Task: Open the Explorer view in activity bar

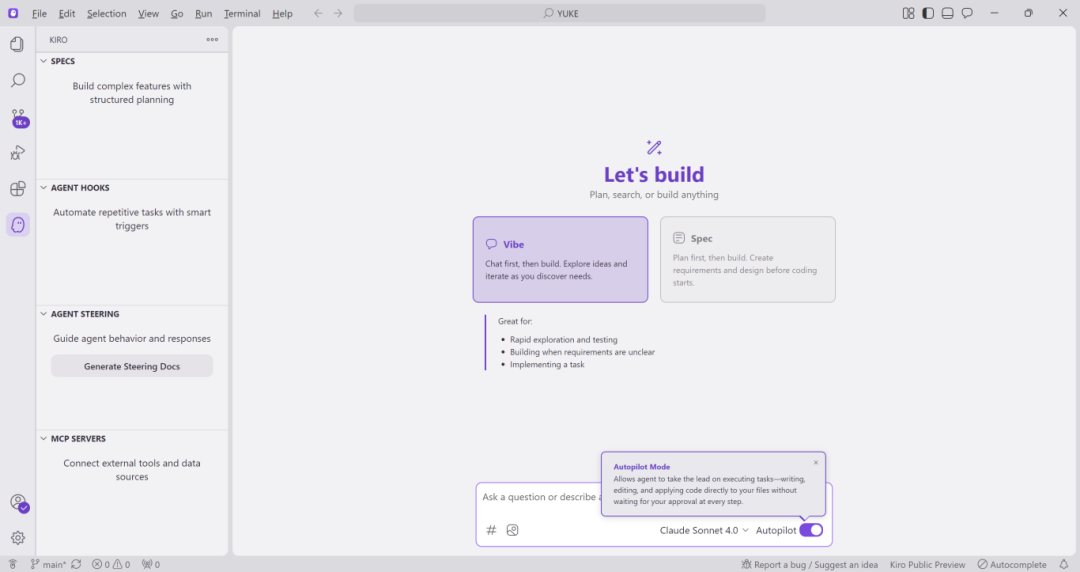Action: (x=18, y=44)
